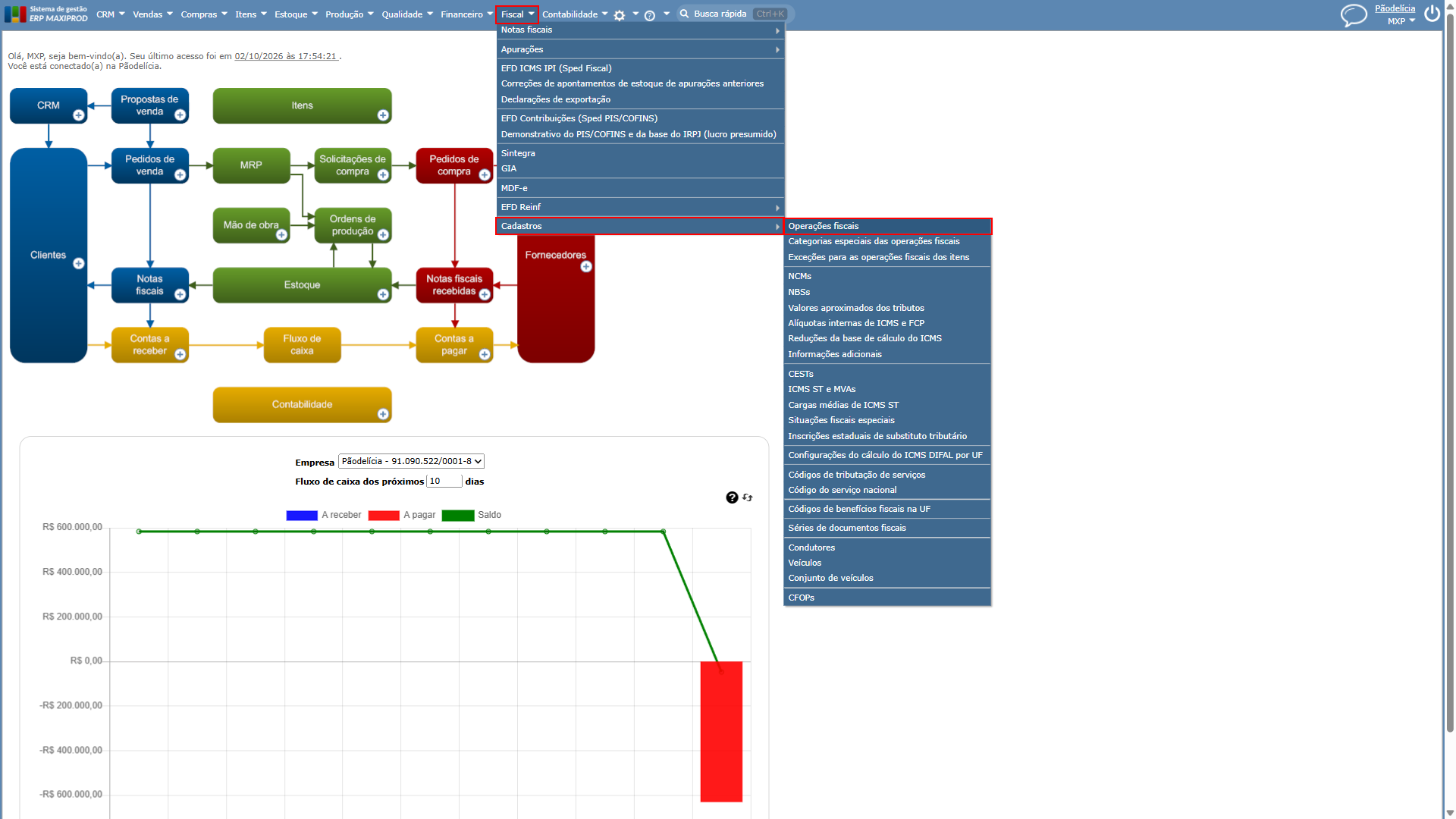
Task: Expand the EFD Reinf submenu entry
Action: click(640, 207)
